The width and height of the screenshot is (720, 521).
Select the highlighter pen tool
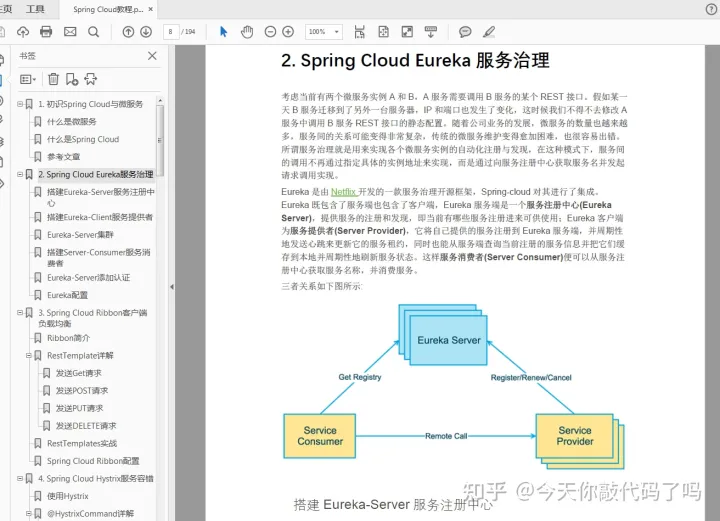[x=489, y=32]
